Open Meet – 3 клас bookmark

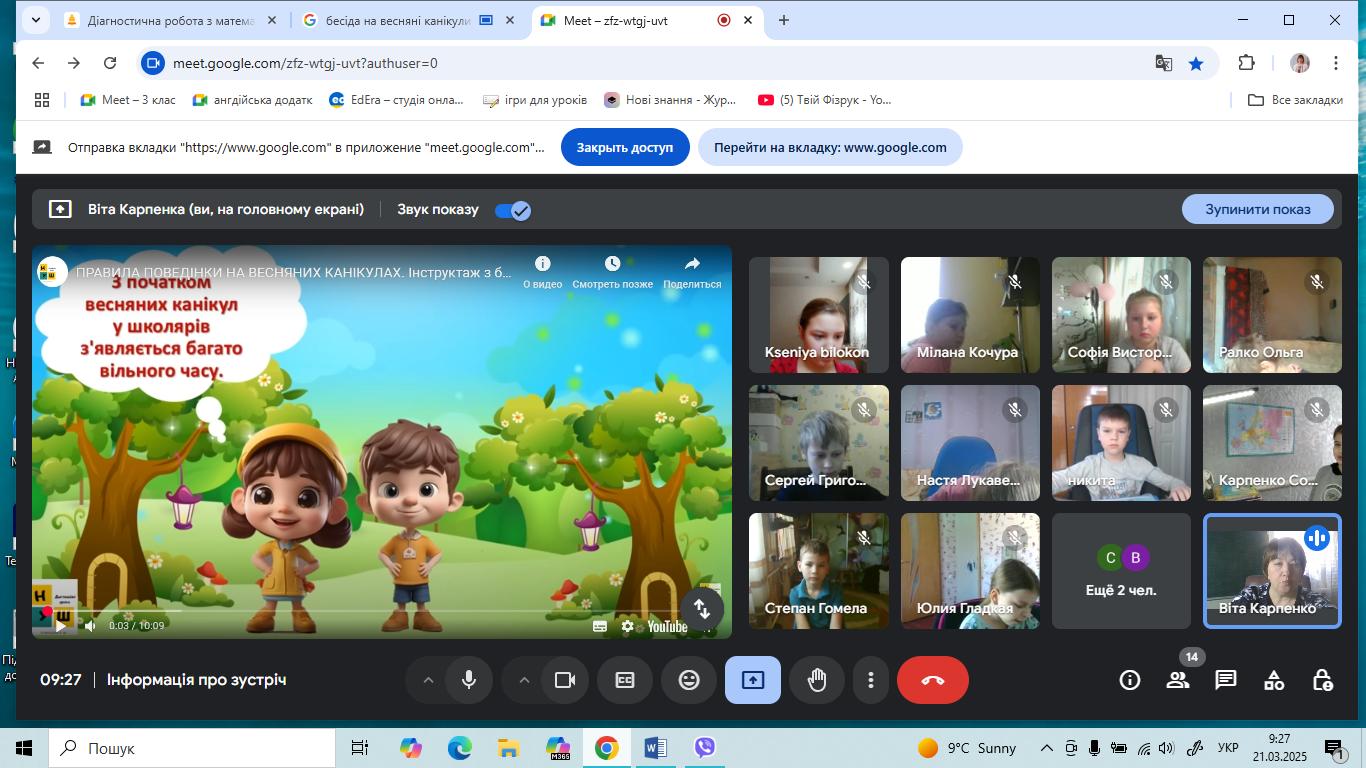(128, 100)
